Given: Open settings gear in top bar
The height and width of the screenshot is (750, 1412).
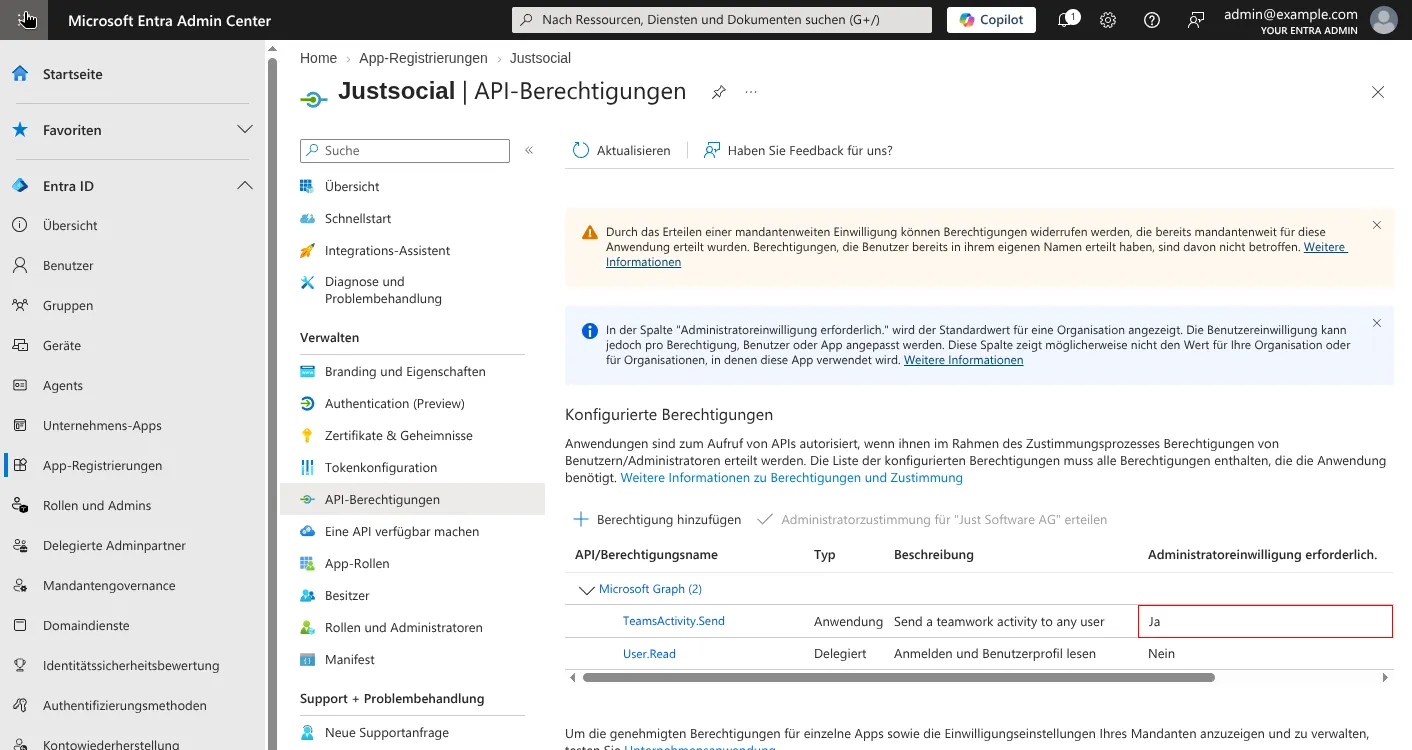Looking at the screenshot, I should (x=1108, y=20).
